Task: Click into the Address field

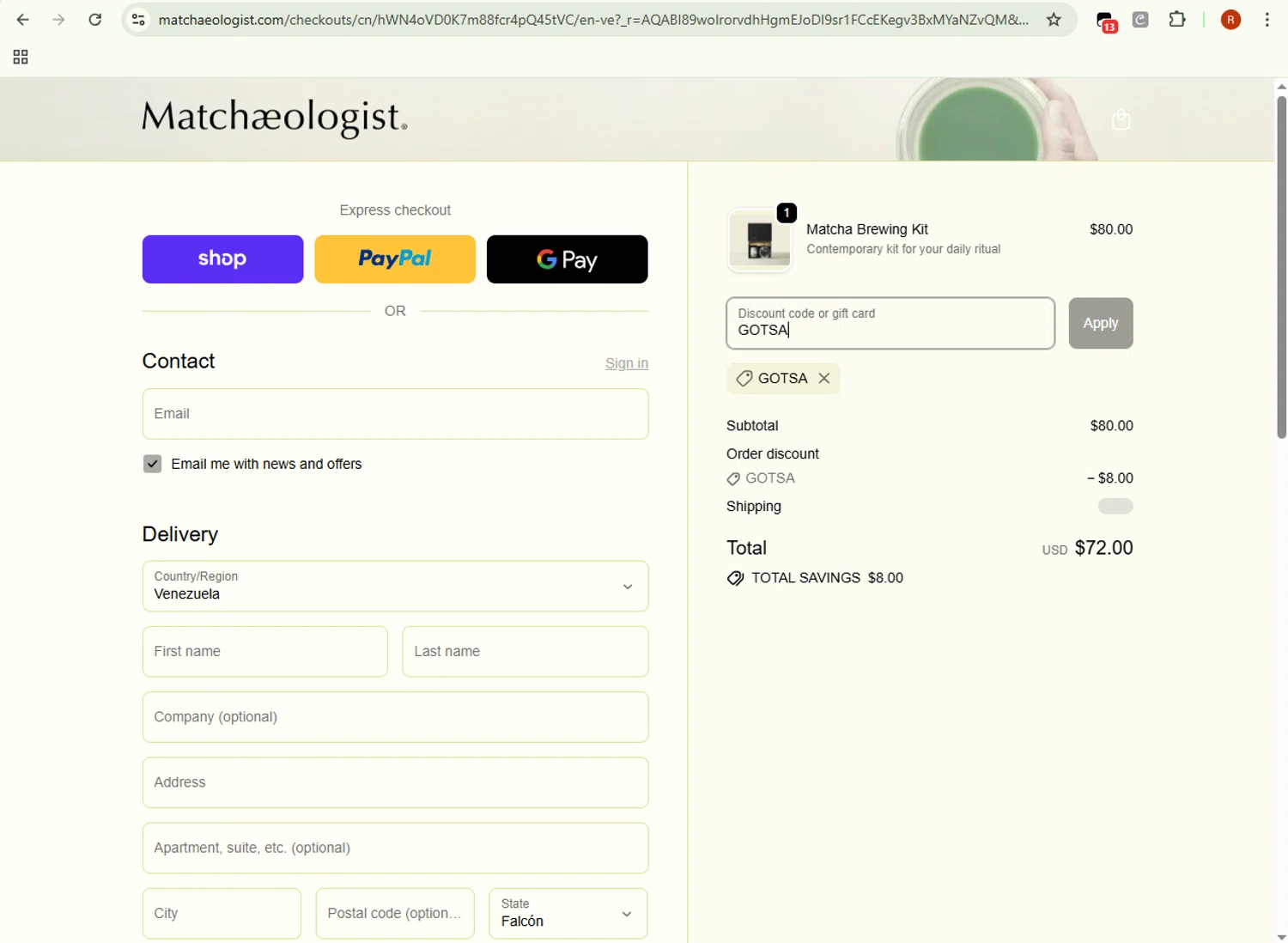Action: tap(395, 782)
